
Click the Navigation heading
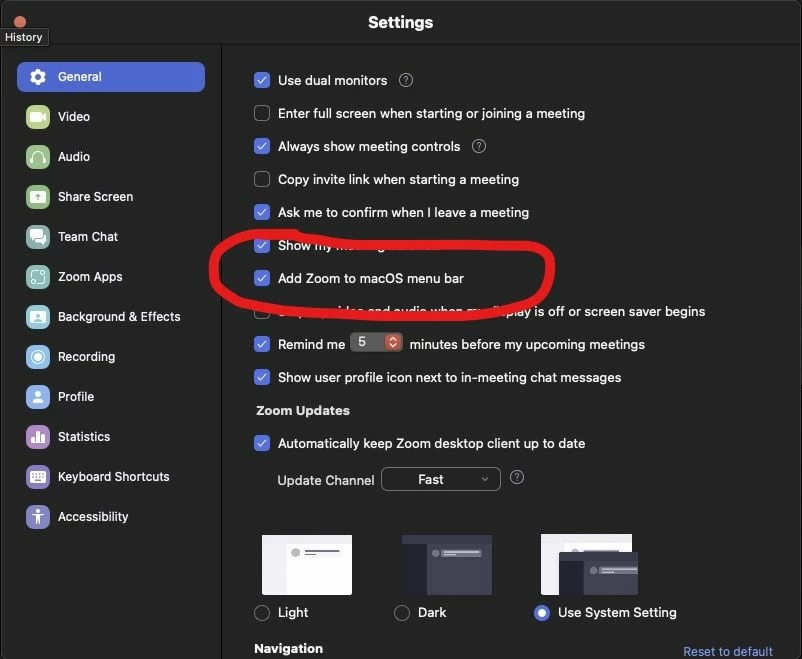[x=288, y=649]
